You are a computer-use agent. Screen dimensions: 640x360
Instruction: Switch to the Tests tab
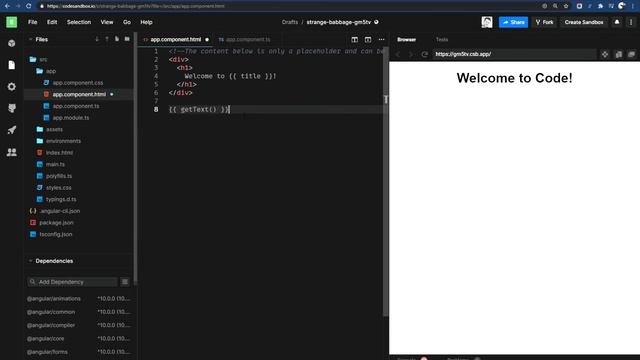tap(442, 40)
